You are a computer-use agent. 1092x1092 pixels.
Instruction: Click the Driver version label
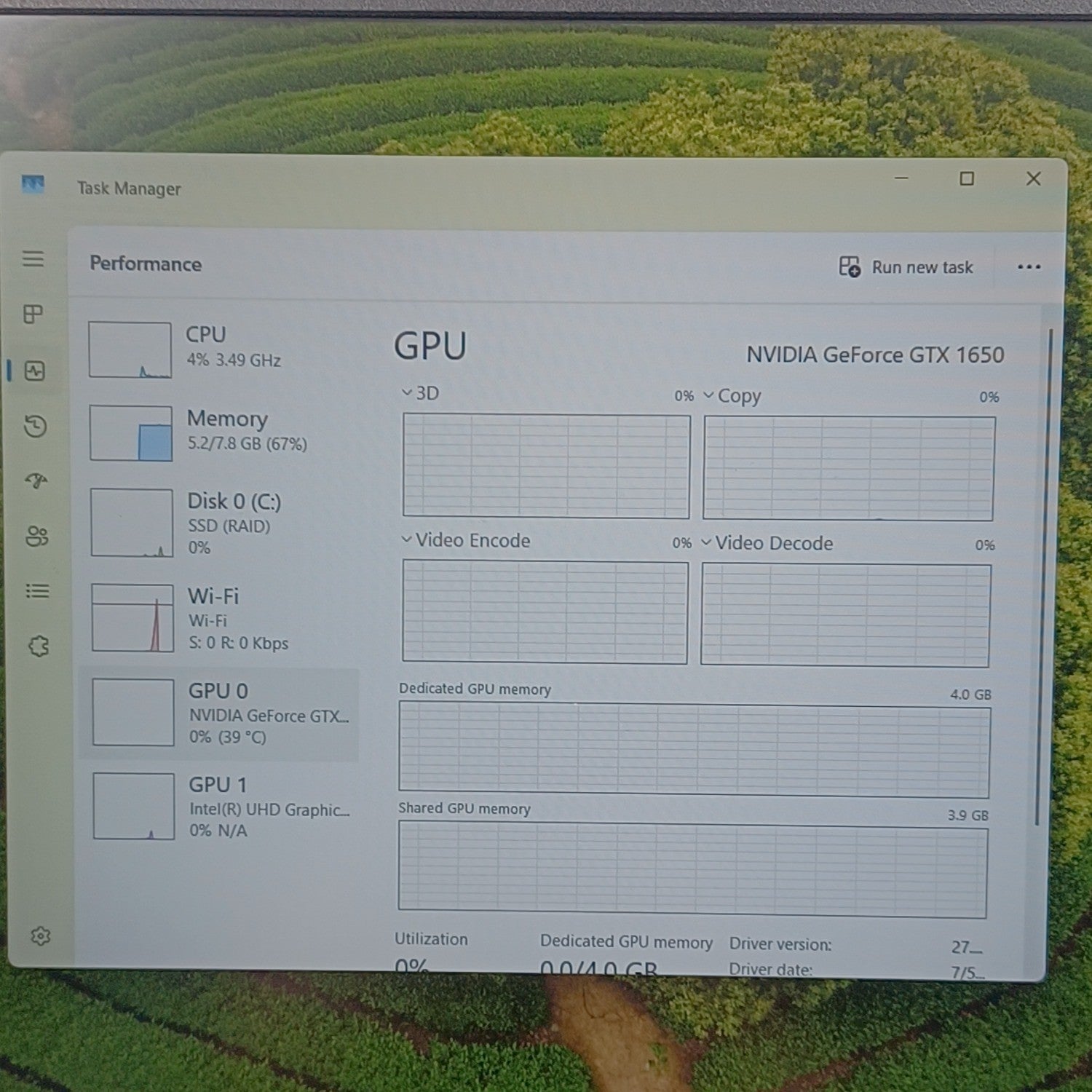pos(780,944)
